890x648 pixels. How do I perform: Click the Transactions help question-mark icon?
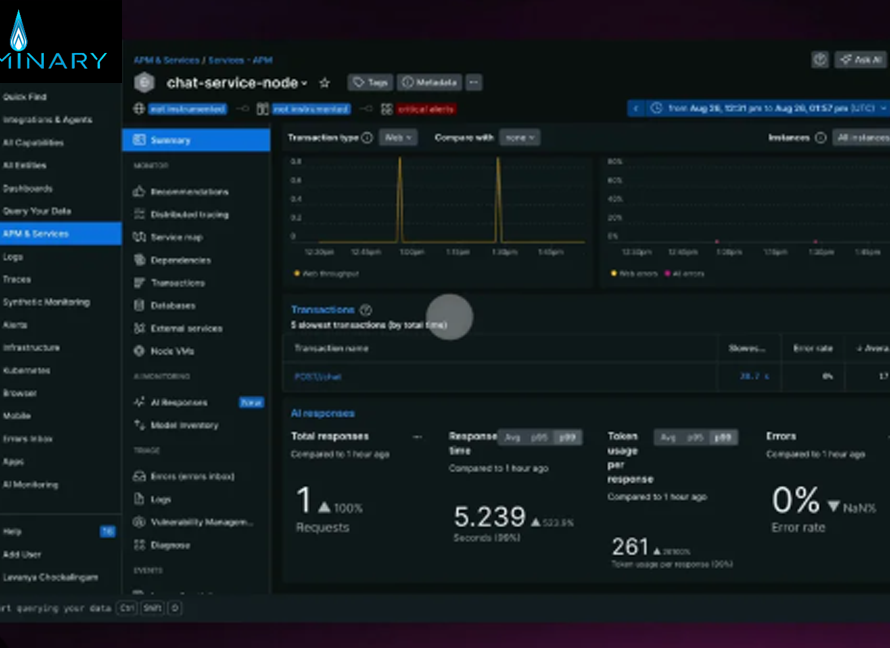pos(365,310)
